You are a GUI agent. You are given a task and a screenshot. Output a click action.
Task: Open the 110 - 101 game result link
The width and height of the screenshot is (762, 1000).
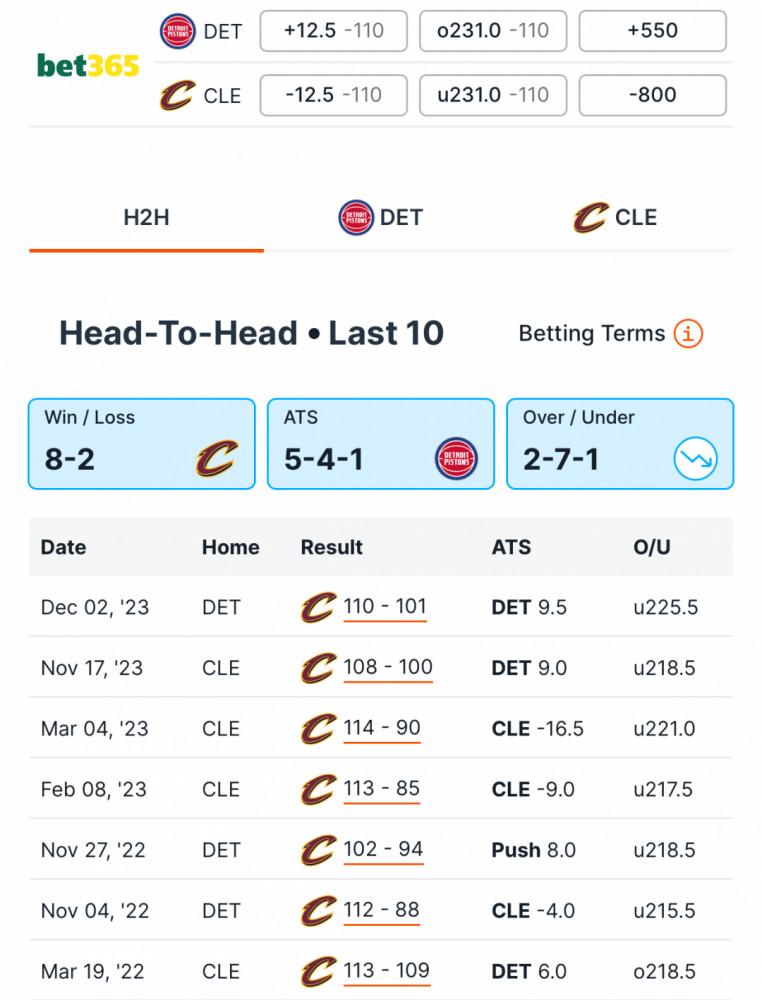pos(385,607)
